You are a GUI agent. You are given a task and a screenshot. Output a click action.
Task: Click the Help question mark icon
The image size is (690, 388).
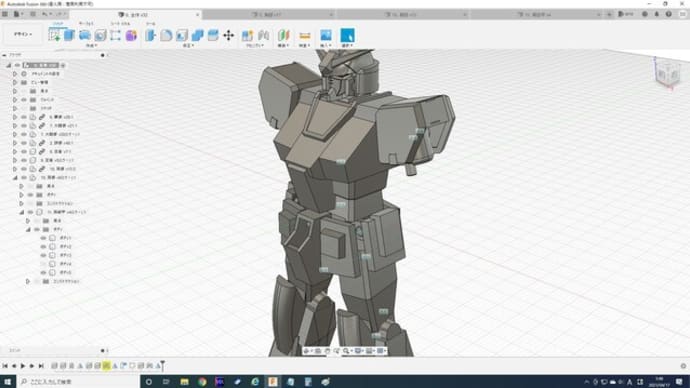click(668, 14)
